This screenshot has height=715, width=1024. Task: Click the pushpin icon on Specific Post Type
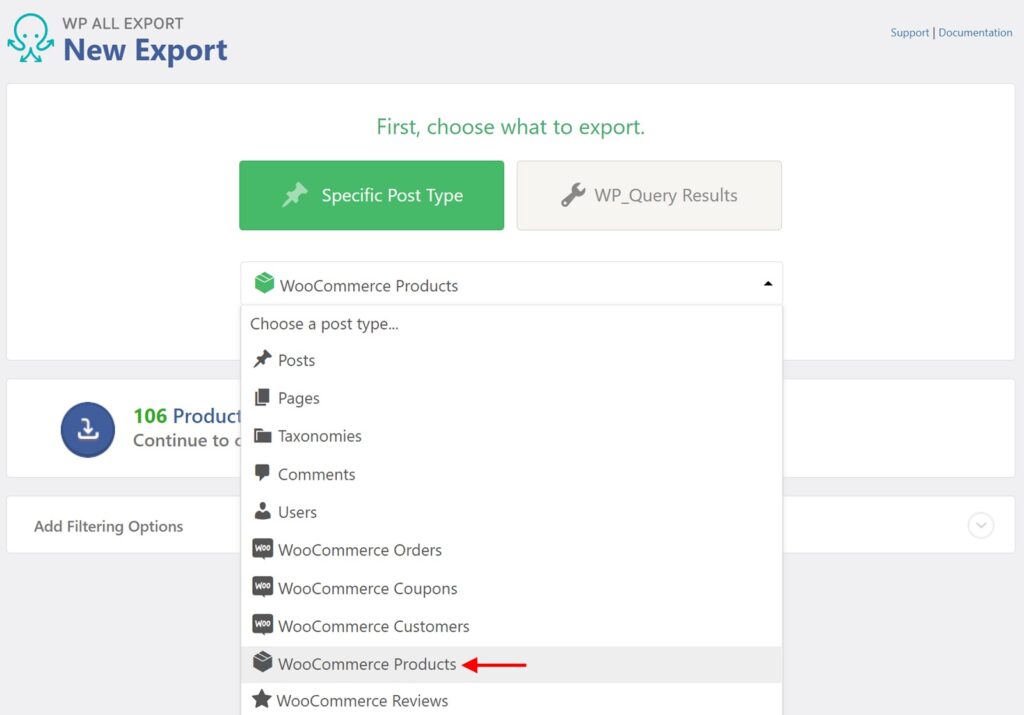click(x=295, y=195)
